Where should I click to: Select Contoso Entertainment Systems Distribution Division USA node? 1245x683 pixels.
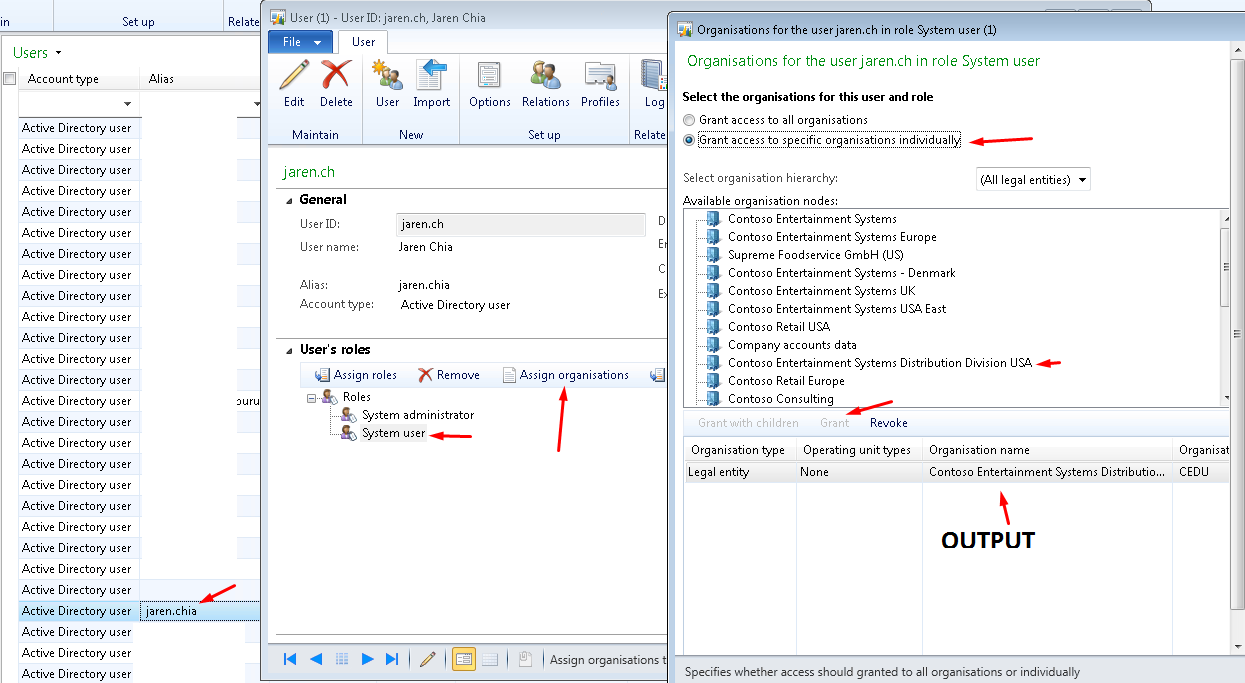[x=880, y=363]
